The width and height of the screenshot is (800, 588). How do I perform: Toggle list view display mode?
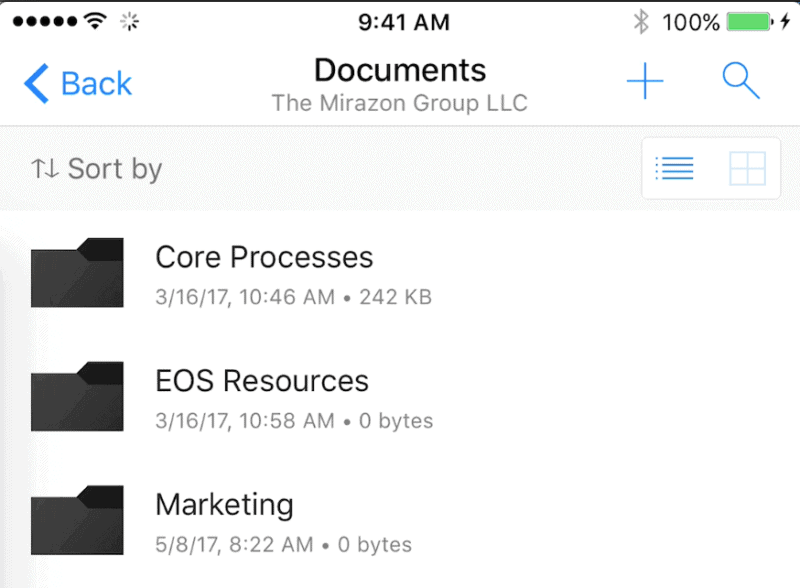click(674, 168)
